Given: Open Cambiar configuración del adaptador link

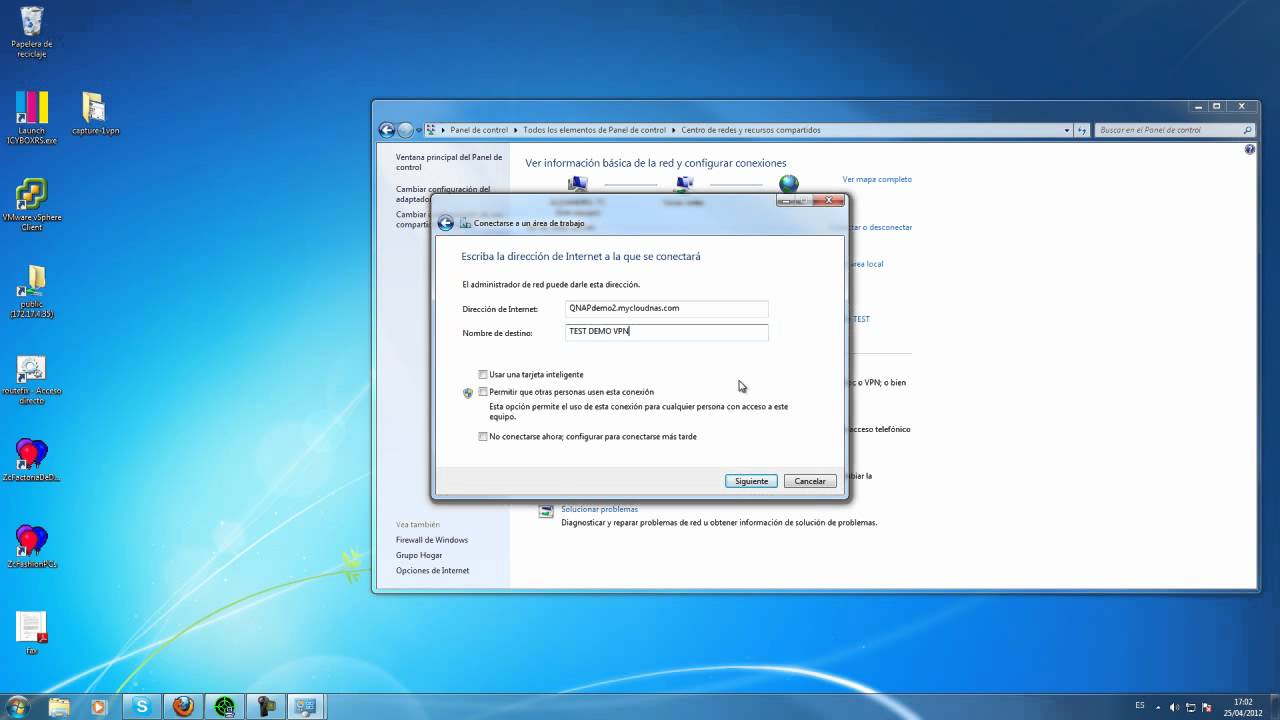Looking at the screenshot, I should point(443,194).
